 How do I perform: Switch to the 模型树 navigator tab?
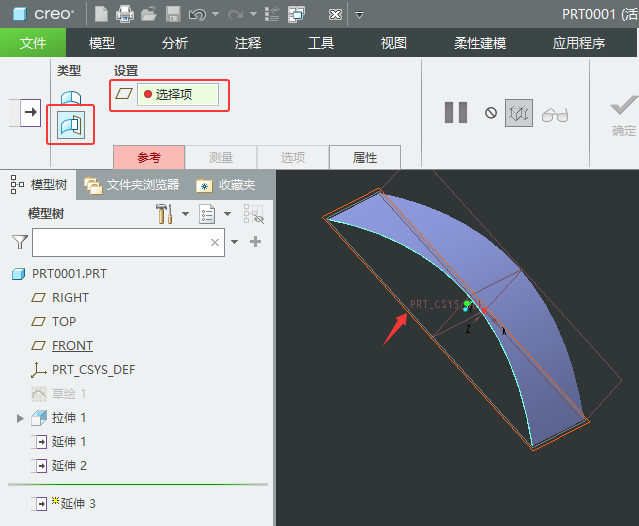coord(38,185)
